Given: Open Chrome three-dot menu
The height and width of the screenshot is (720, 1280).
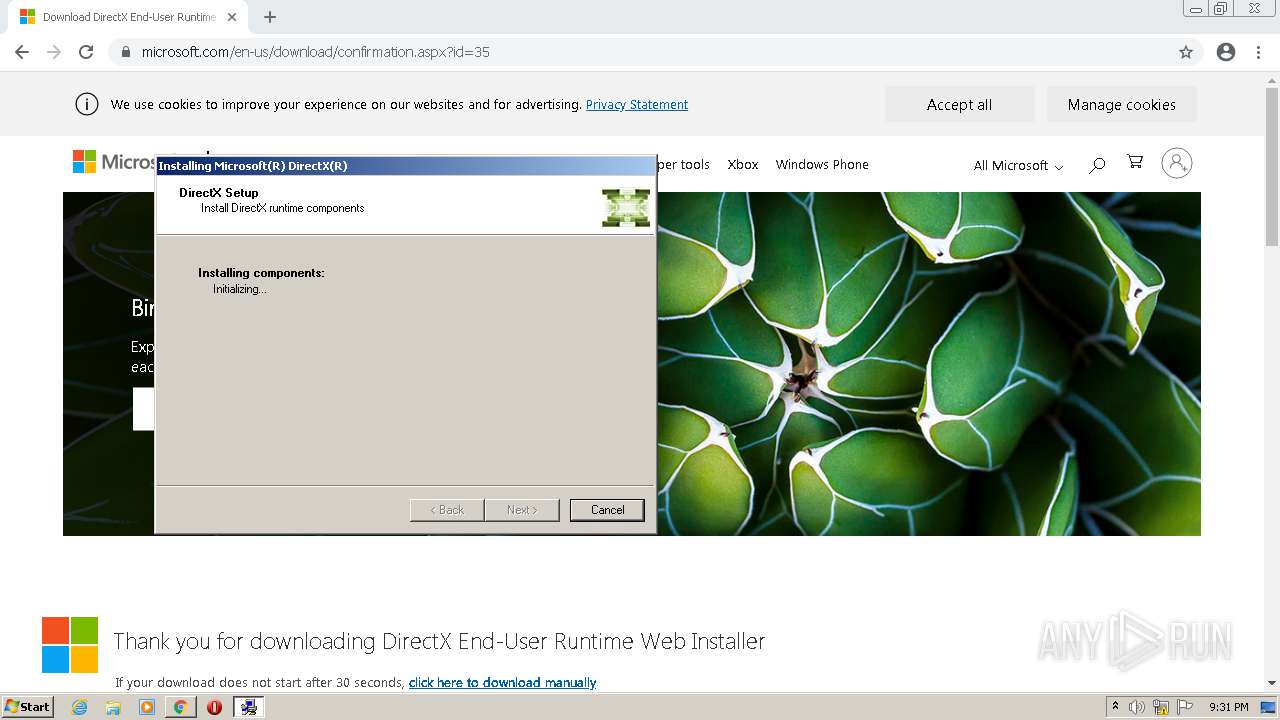Looking at the screenshot, I should point(1259,52).
